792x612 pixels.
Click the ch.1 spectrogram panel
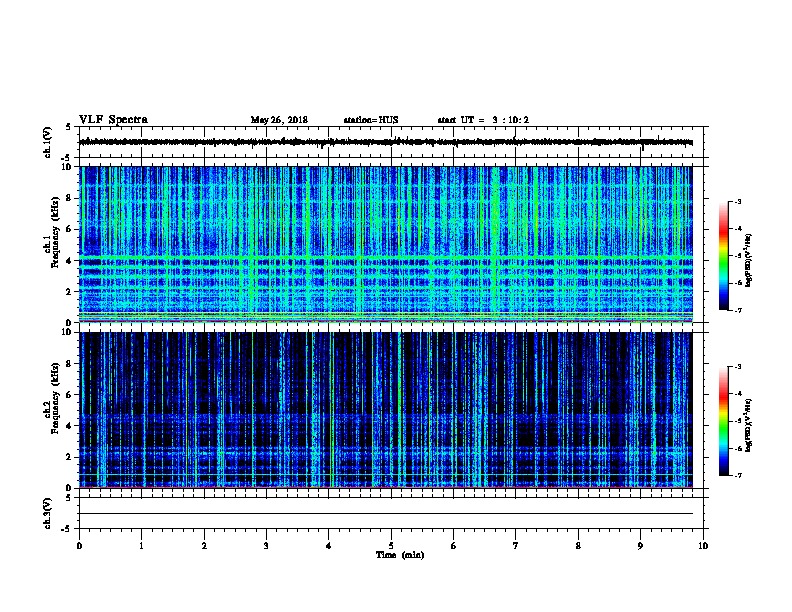click(x=386, y=244)
